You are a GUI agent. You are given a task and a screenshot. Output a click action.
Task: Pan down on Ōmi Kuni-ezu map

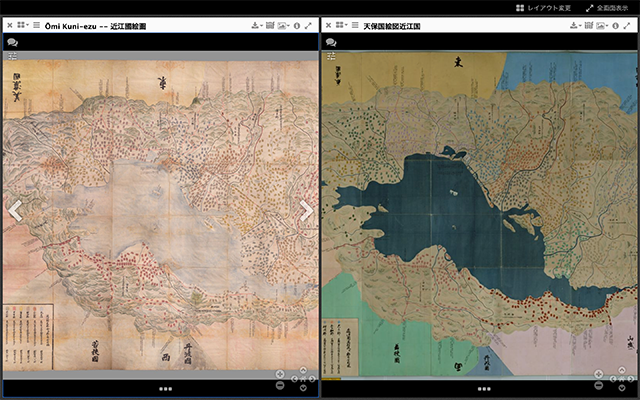pyautogui.click(x=303, y=388)
